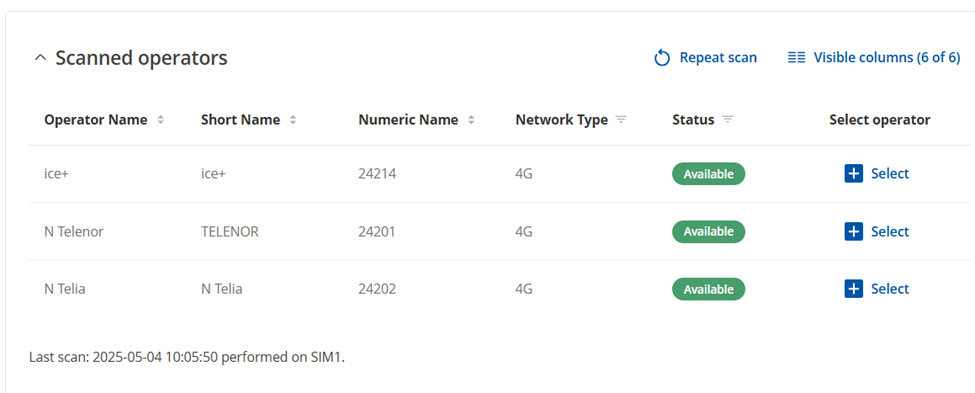This screenshot has height=393, width=975.
Task: Click the 4G cell in N Telenor row
Action: 524,232
